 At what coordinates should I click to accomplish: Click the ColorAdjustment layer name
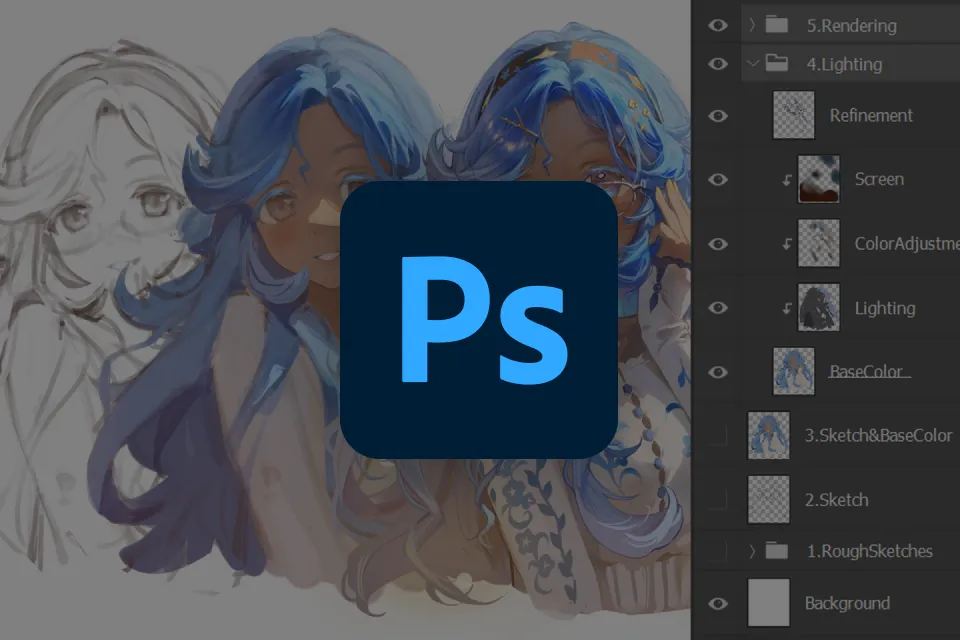[x=907, y=243]
